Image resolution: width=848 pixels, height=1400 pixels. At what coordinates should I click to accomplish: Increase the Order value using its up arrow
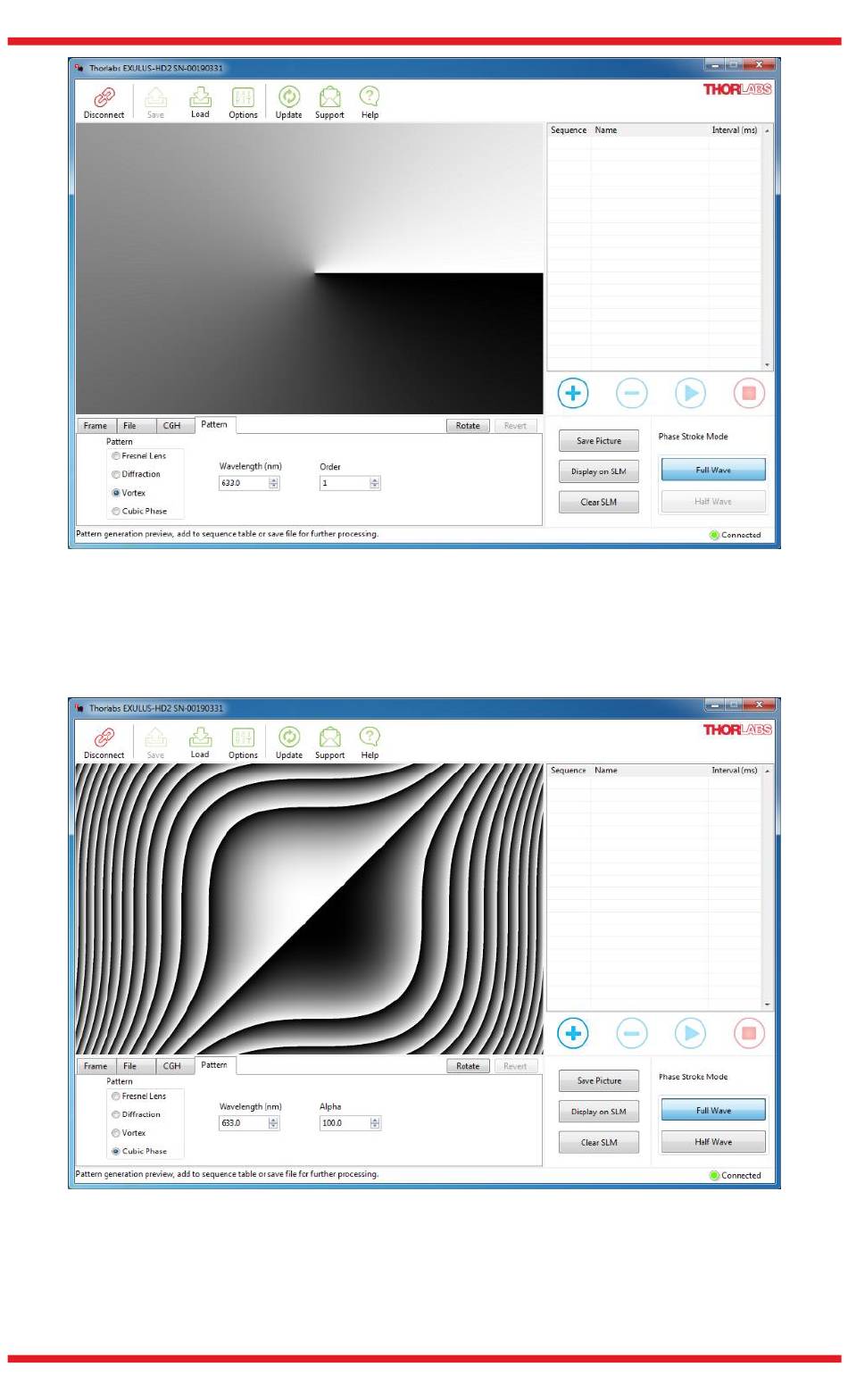click(375, 479)
